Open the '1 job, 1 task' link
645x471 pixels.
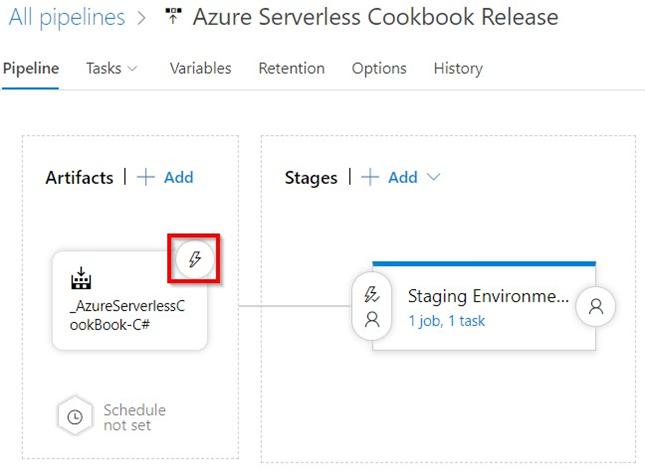pos(447,320)
